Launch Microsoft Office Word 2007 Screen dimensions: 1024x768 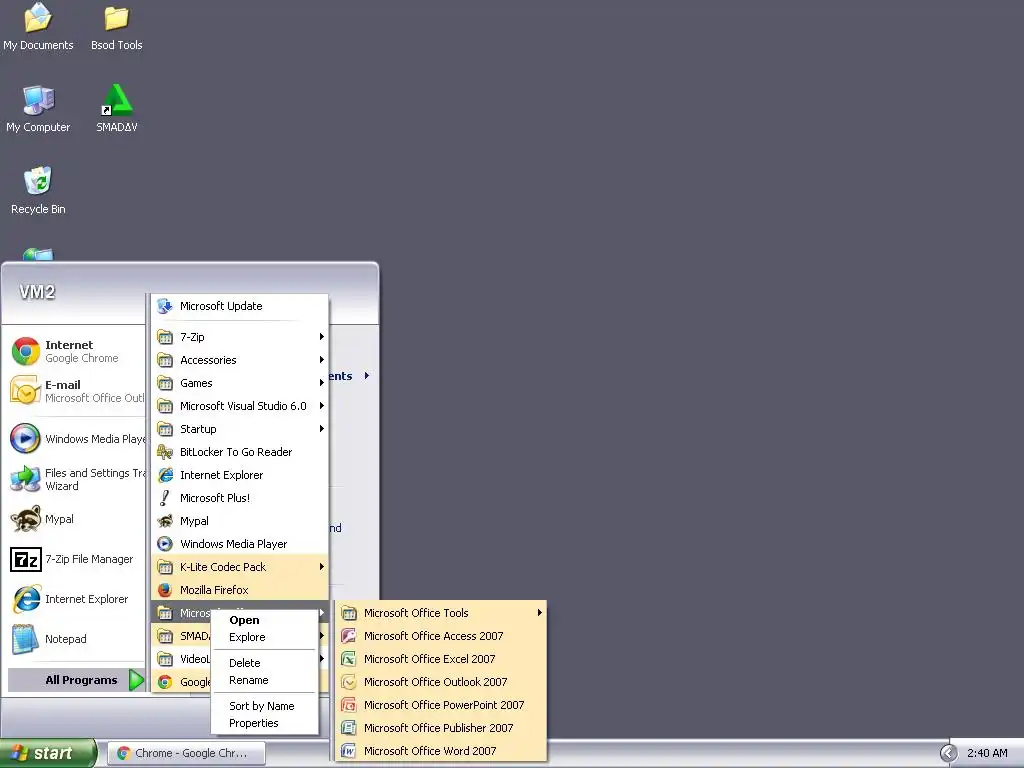pyautogui.click(x=440, y=751)
